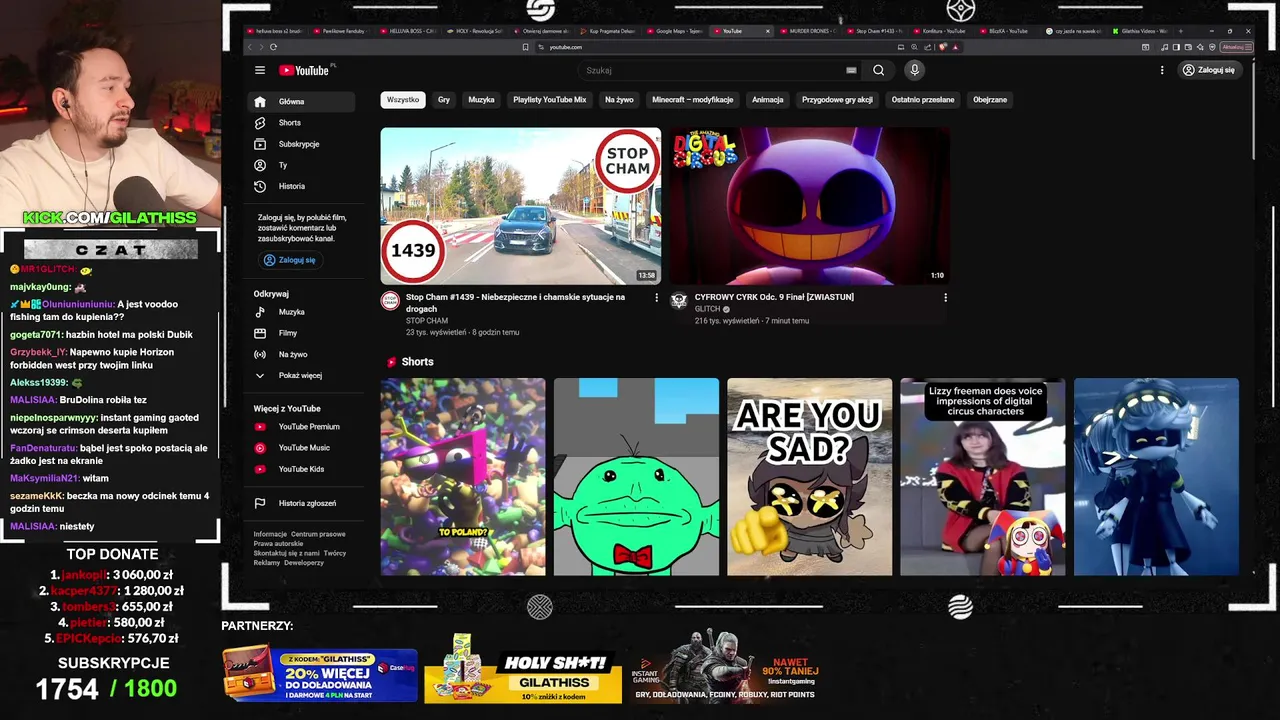Open the on-screen keyboard icon in search box

point(851,70)
